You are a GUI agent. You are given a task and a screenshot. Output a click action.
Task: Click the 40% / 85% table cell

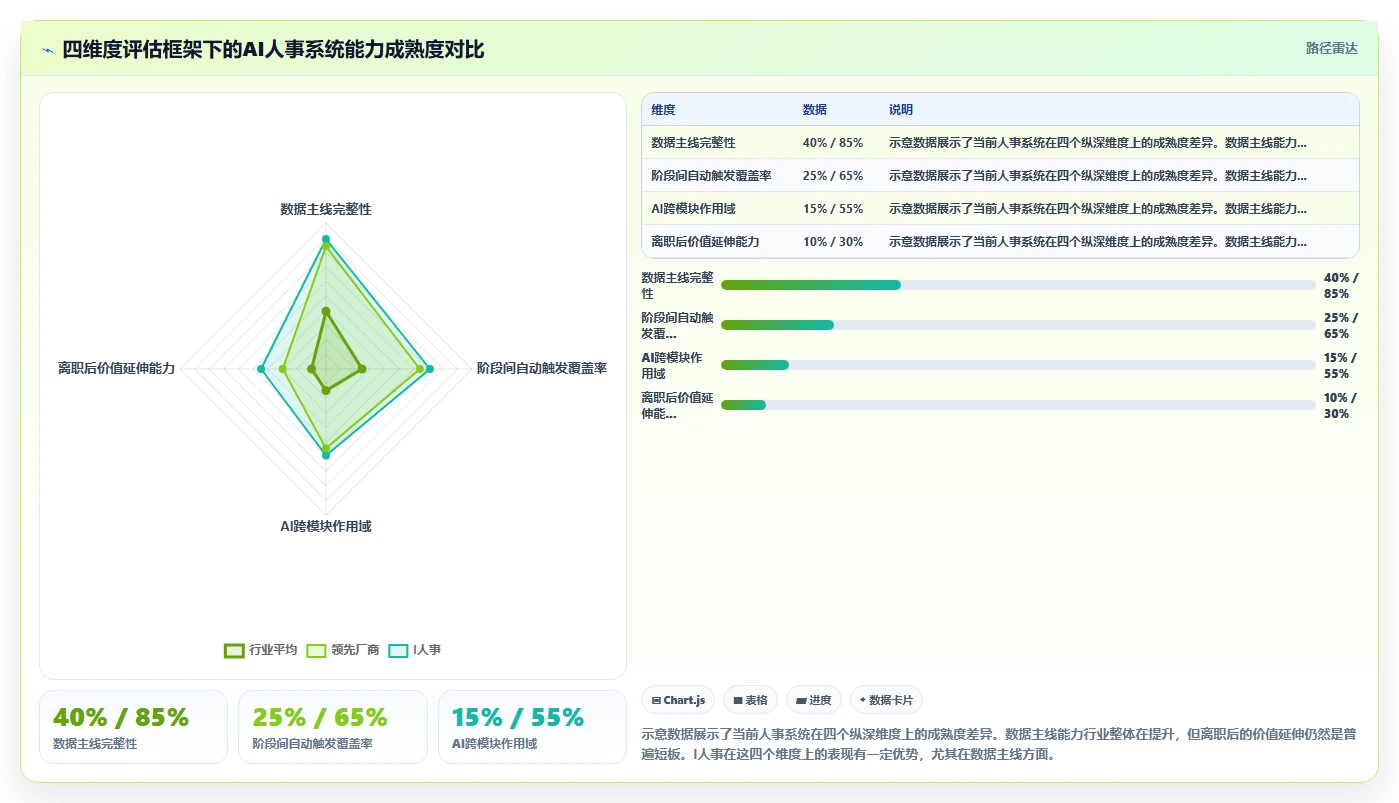pos(832,143)
